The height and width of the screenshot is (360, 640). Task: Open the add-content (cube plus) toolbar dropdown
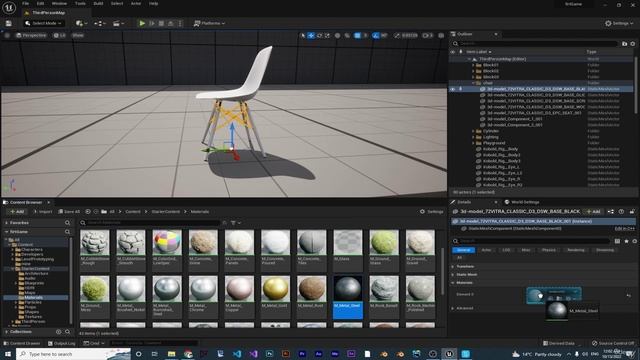tap(82, 23)
